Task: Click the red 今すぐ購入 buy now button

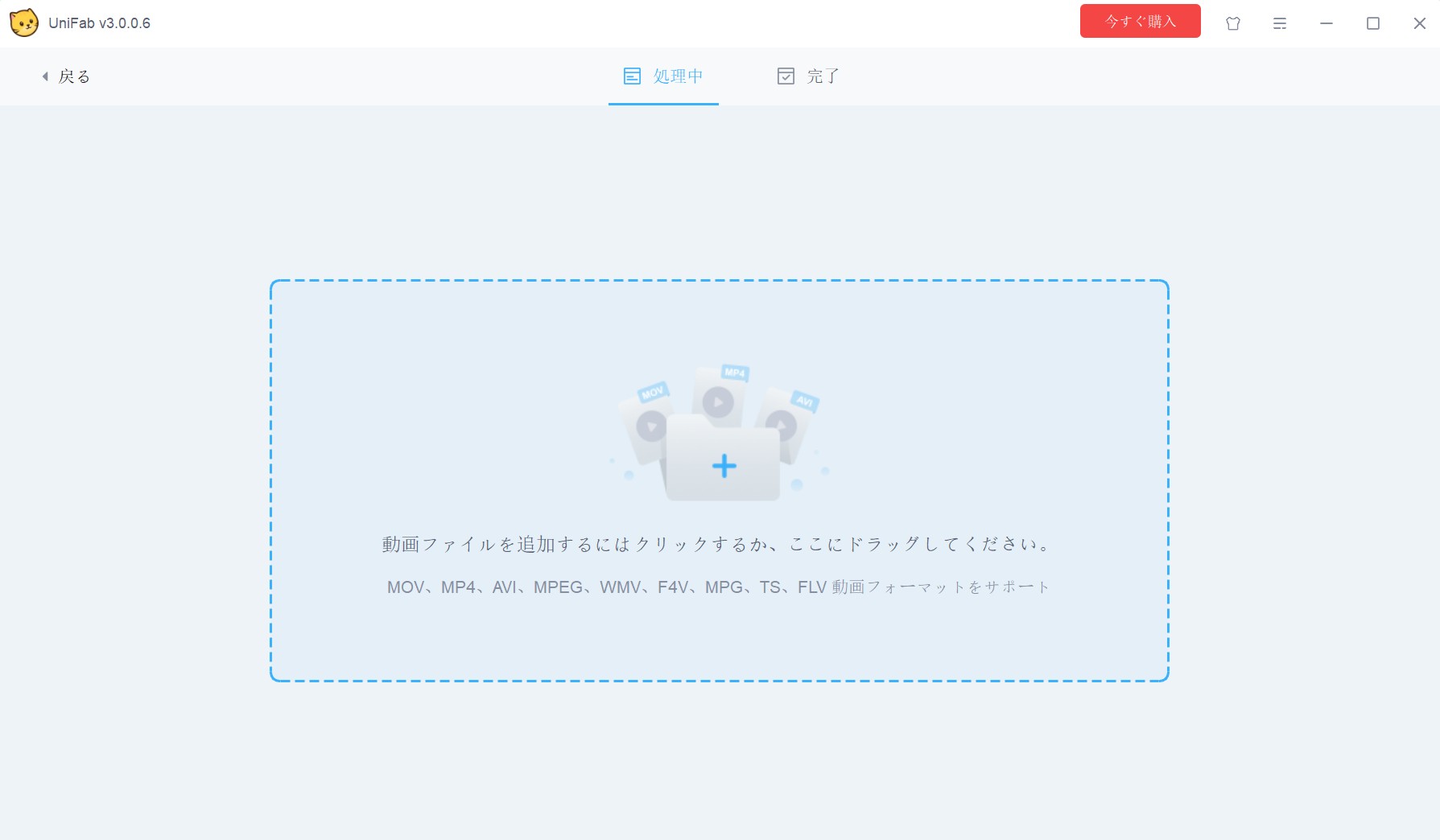Action: (x=1140, y=21)
